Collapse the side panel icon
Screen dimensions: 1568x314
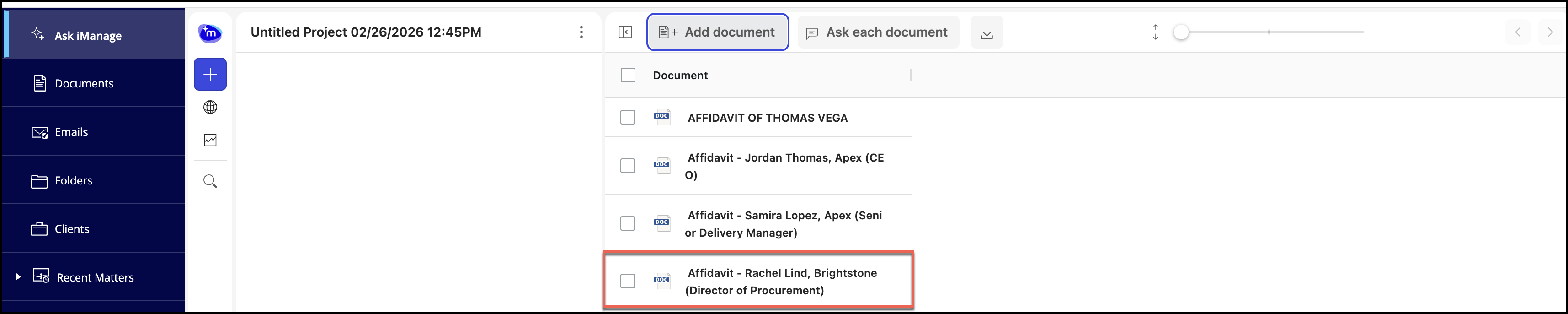tap(625, 32)
